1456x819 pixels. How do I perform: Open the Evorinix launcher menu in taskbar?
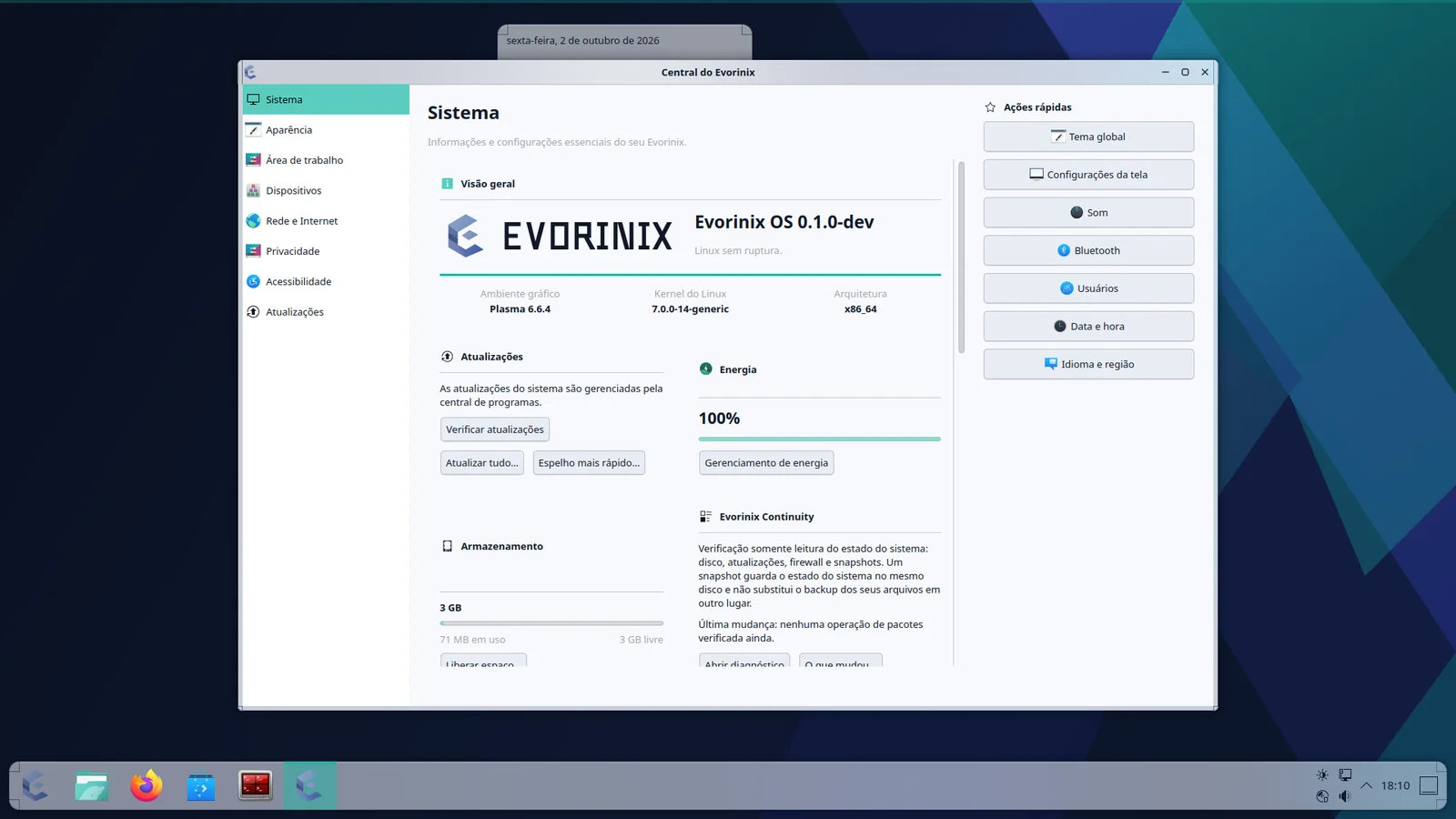pyautogui.click(x=36, y=785)
